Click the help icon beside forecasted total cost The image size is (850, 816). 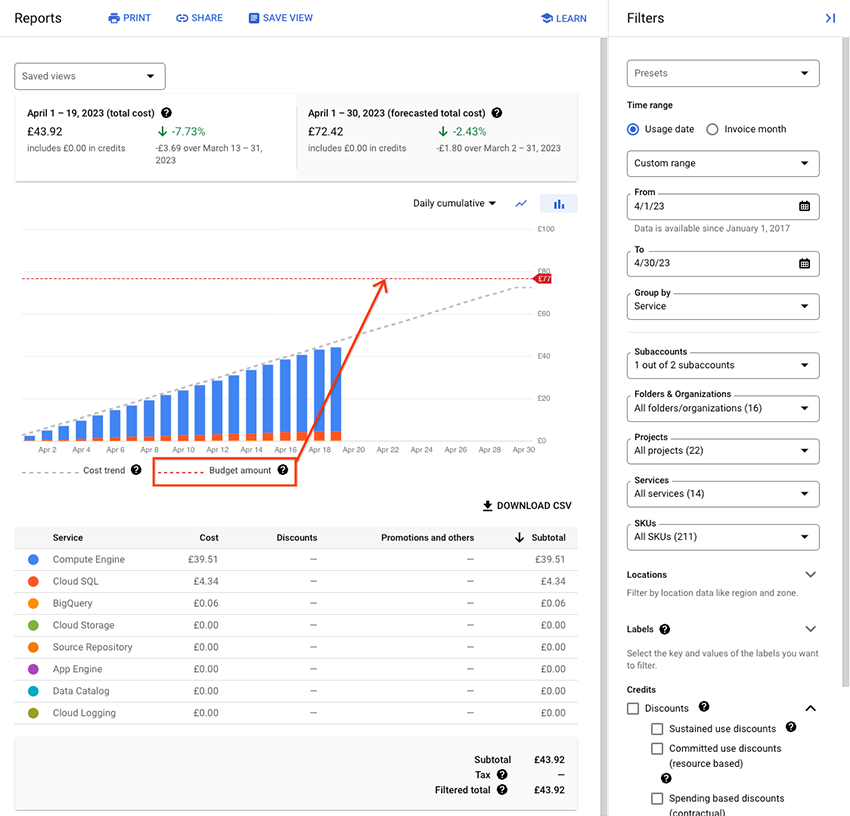pos(497,113)
